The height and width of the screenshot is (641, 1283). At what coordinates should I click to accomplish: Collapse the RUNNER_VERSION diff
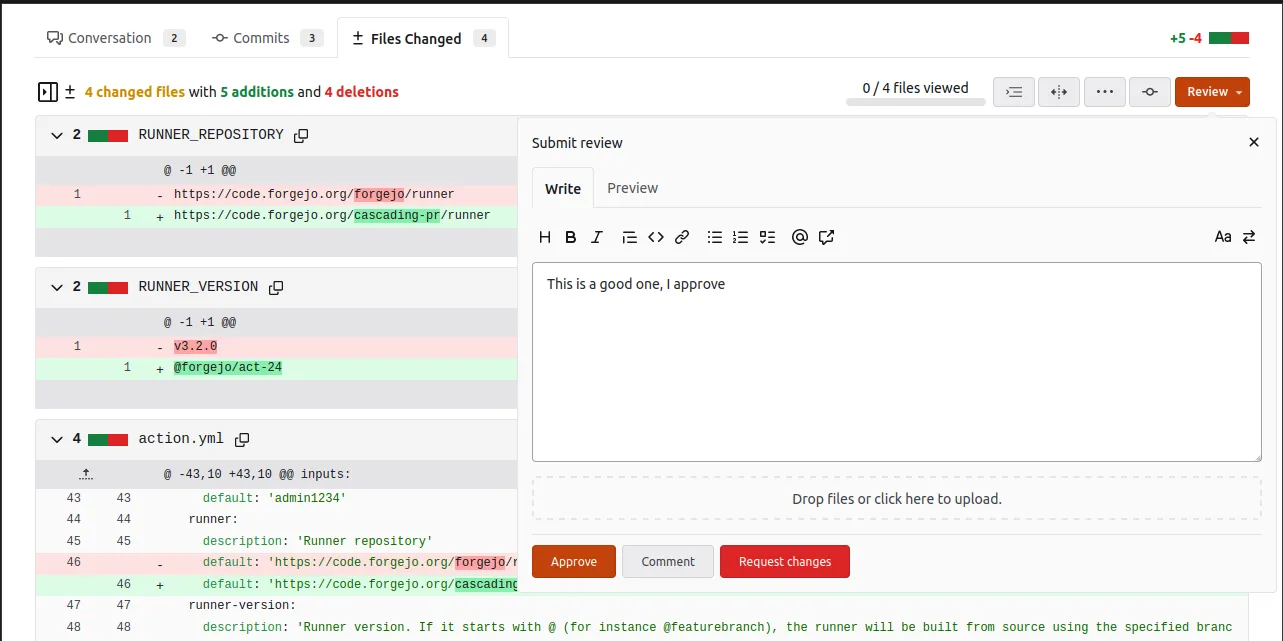point(56,287)
